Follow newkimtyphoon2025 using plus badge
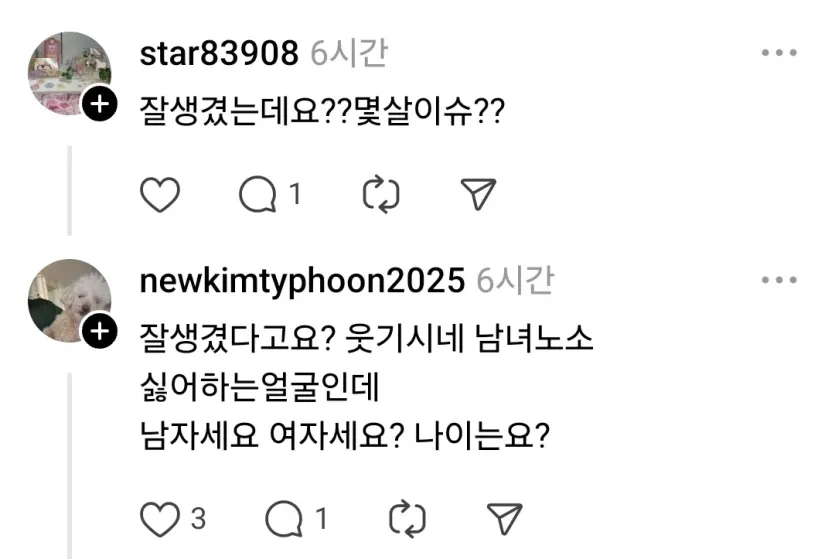Viewport: 835px width, 559px height. [x=100, y=331]
